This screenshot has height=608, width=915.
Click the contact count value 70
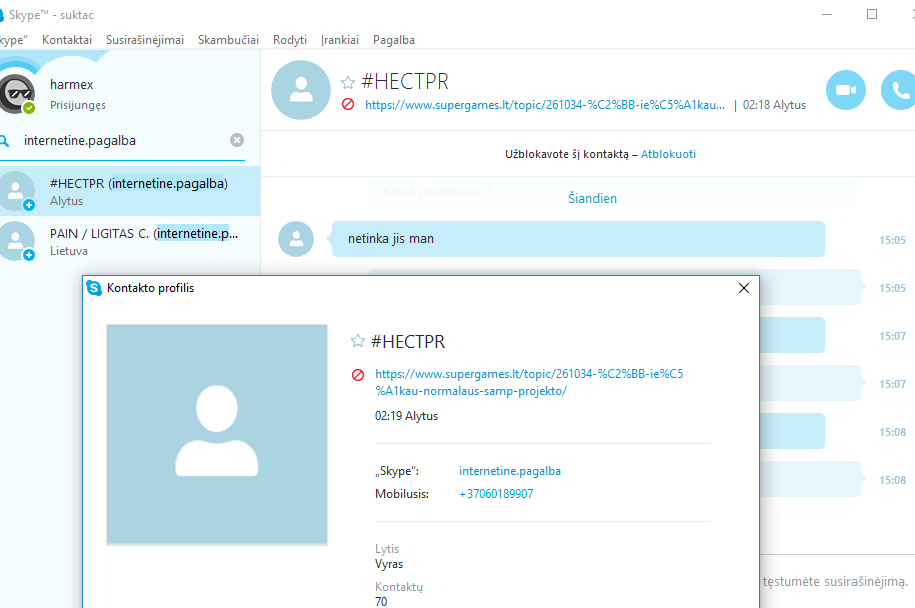(381, 602)
